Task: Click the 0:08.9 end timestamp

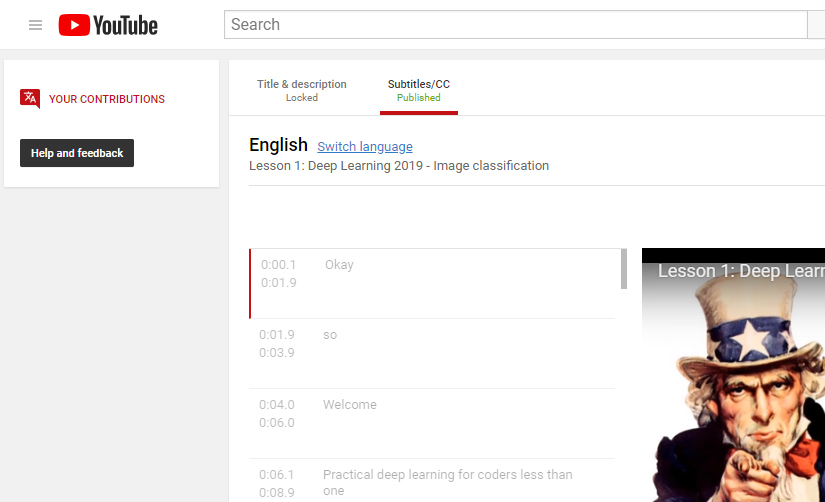Action: coord(277,493)
